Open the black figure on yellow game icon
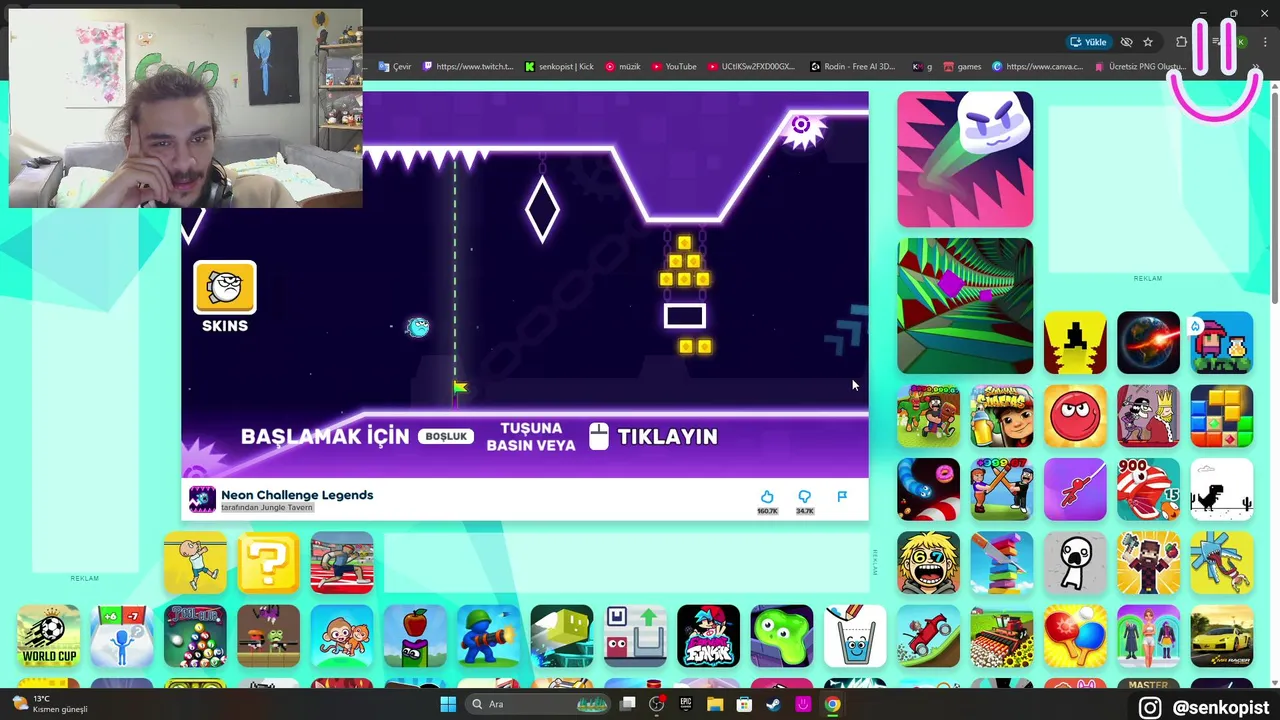The image size is (1280, 720). coord(1075,343)
